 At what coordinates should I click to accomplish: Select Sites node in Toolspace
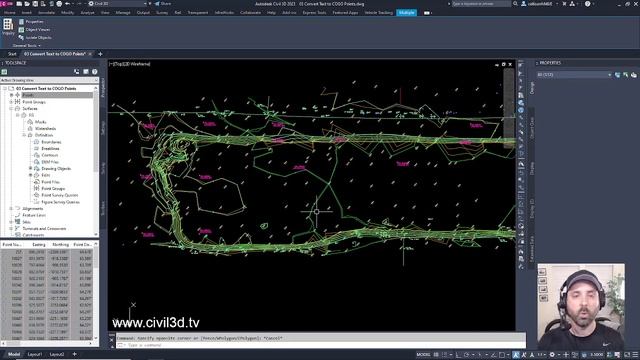tap(27, 222)
